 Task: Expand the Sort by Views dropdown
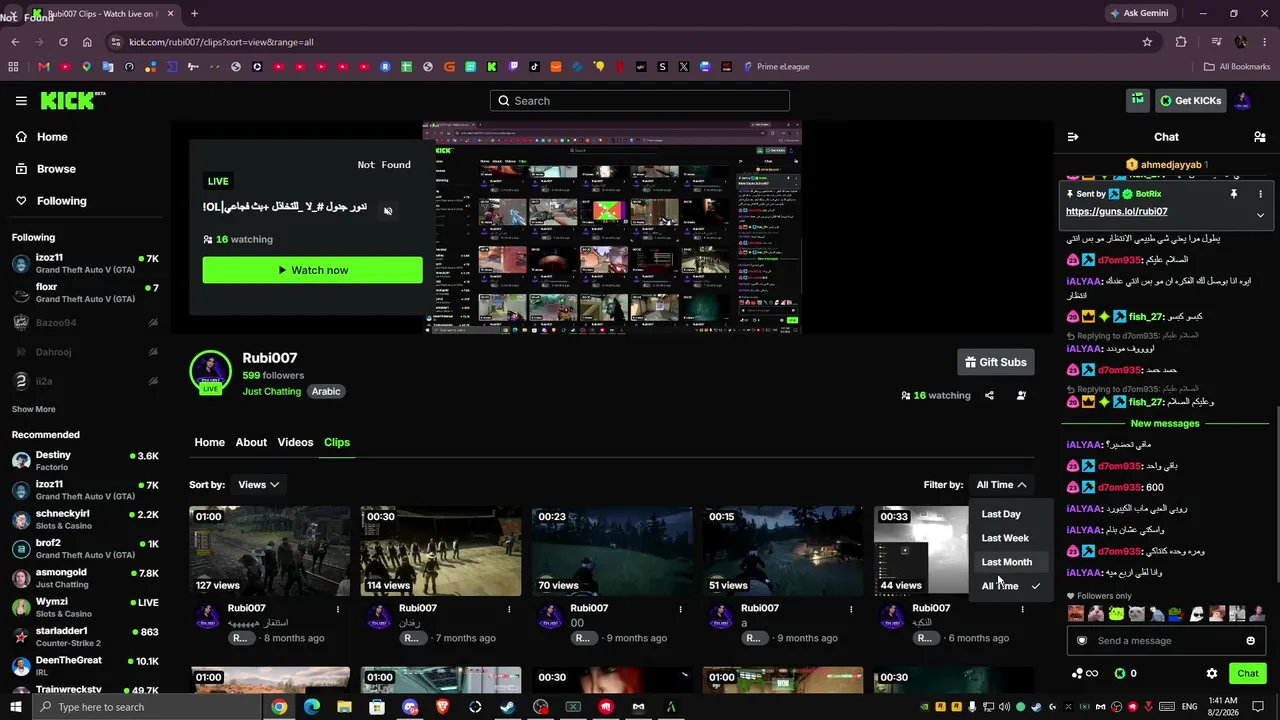258,485
